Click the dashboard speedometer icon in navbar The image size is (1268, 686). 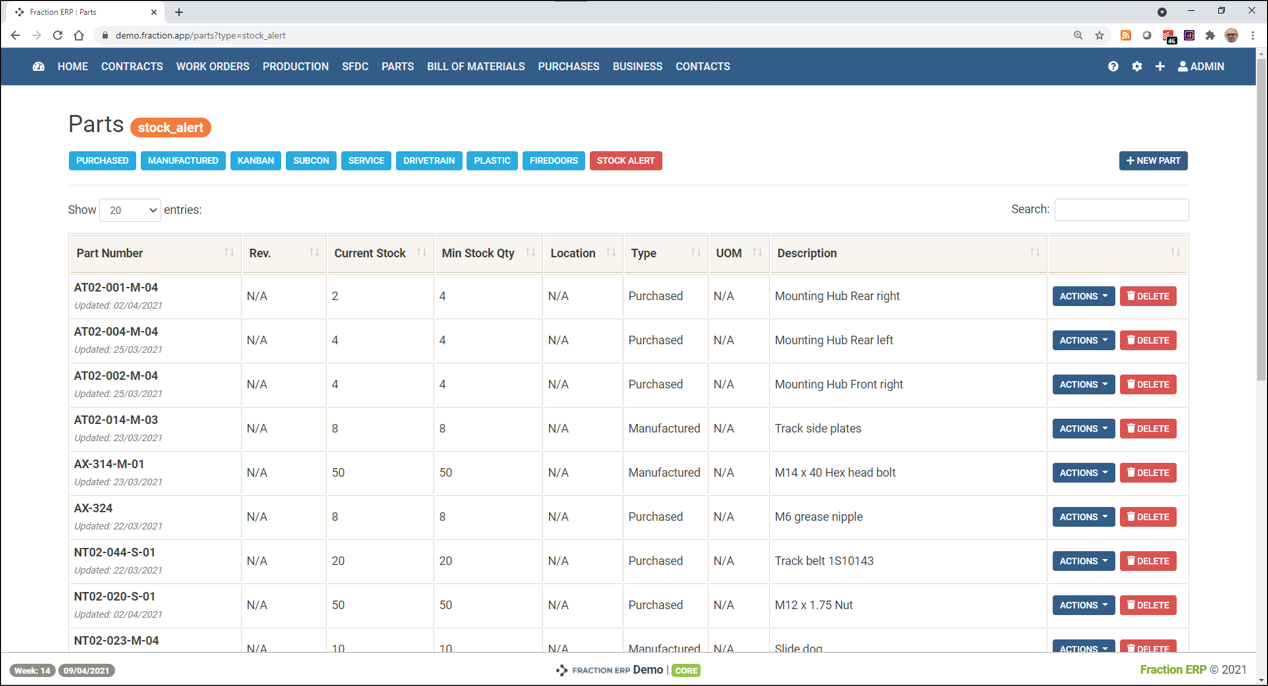tap(38, 67)
